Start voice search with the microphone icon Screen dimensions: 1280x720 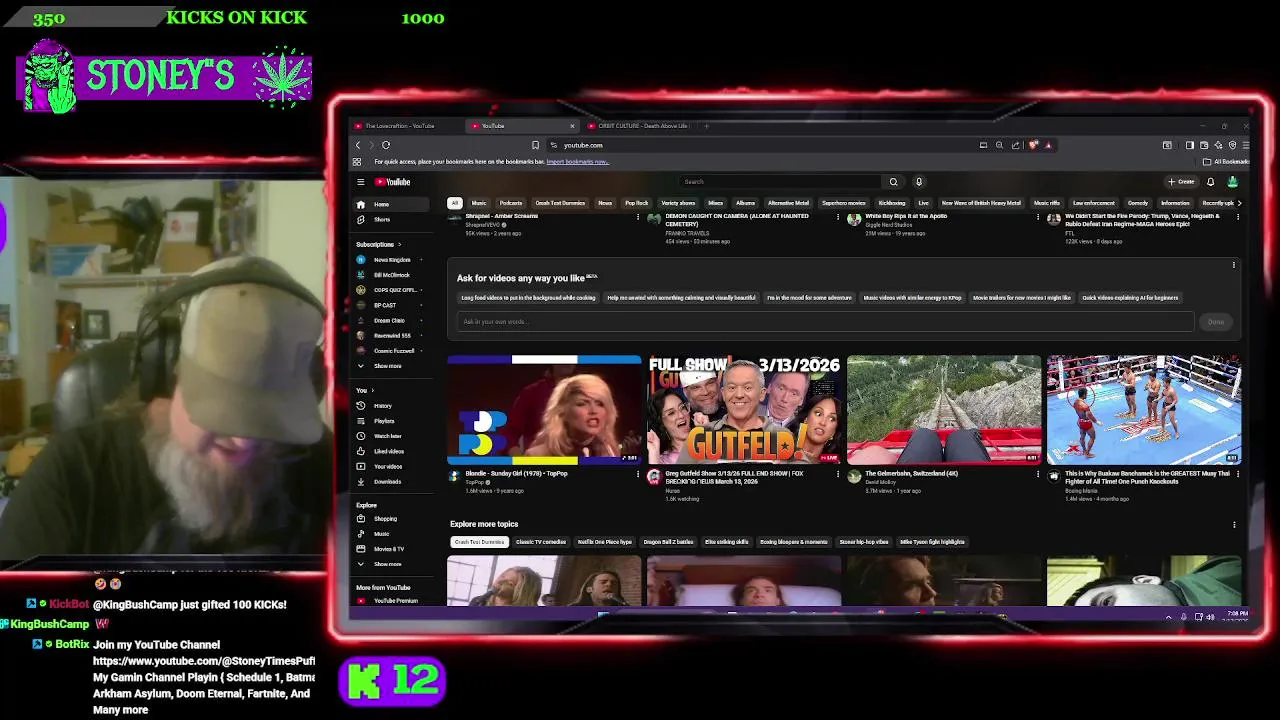[x=919, y=182]
